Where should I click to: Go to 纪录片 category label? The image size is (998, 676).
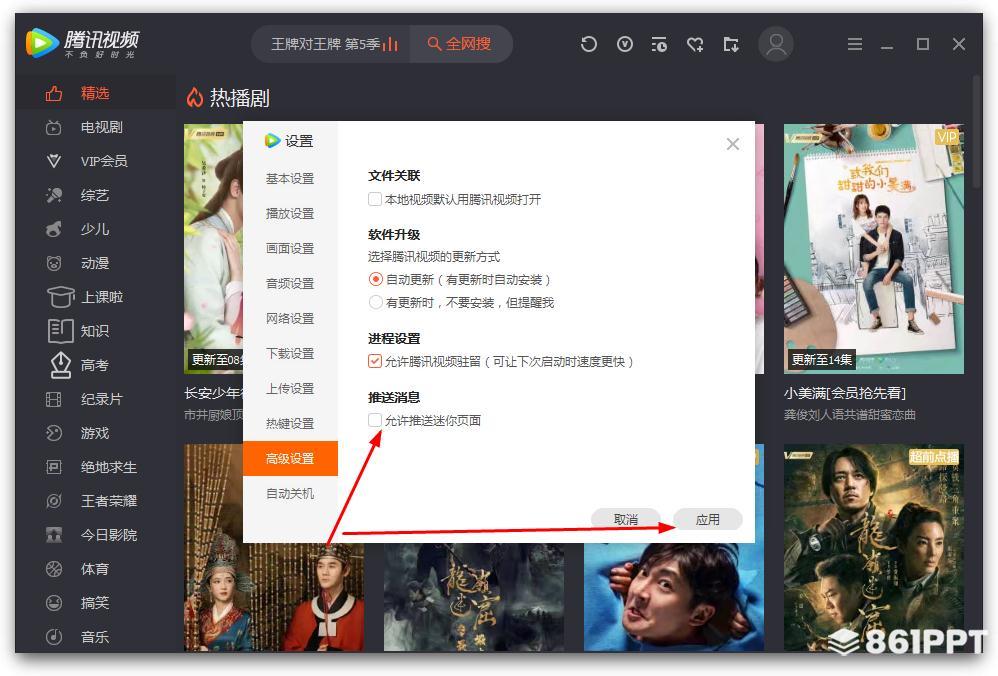pyautogui.click(x=102, y=399)
